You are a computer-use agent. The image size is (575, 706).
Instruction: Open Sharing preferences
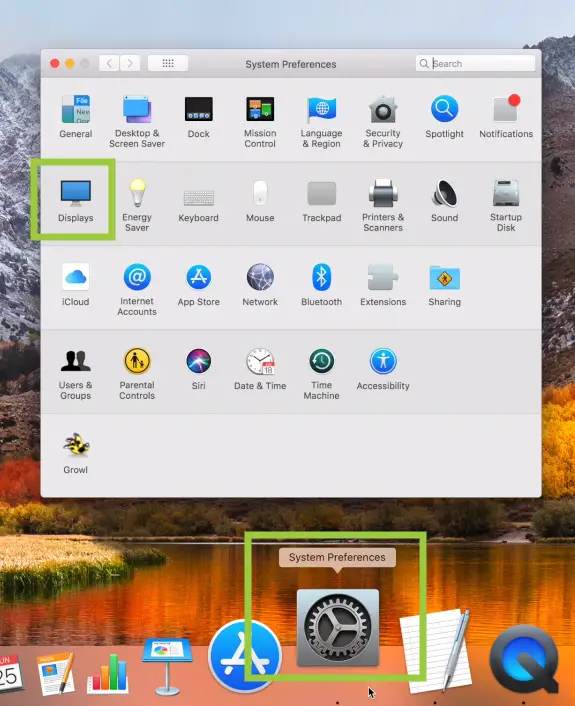444,285
